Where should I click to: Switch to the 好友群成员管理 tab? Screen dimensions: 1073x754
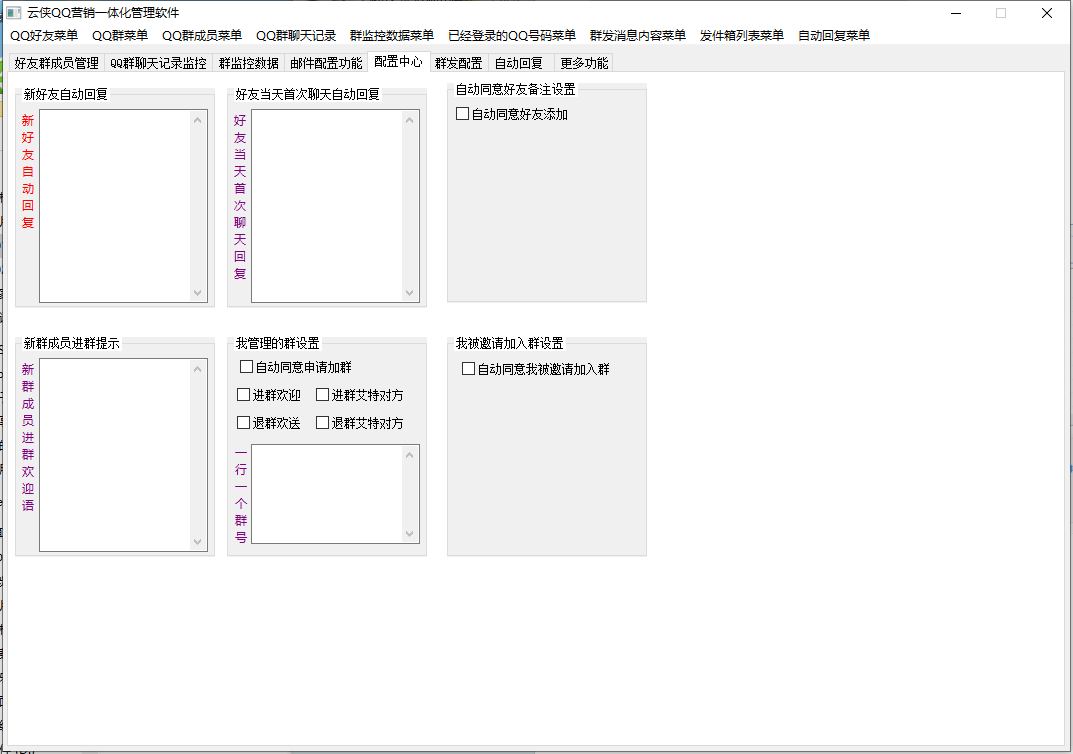click(57, 63)
